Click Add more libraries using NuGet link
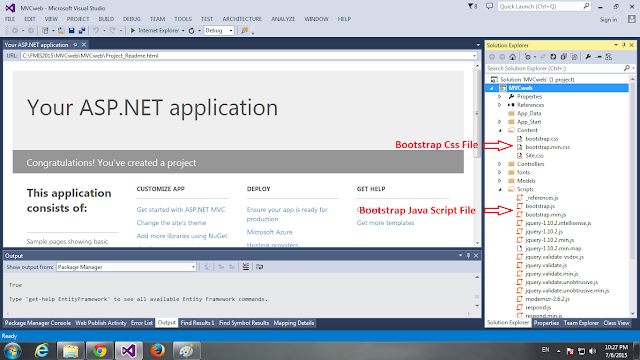This screenshot has height=360, width=640. point(182,236)
